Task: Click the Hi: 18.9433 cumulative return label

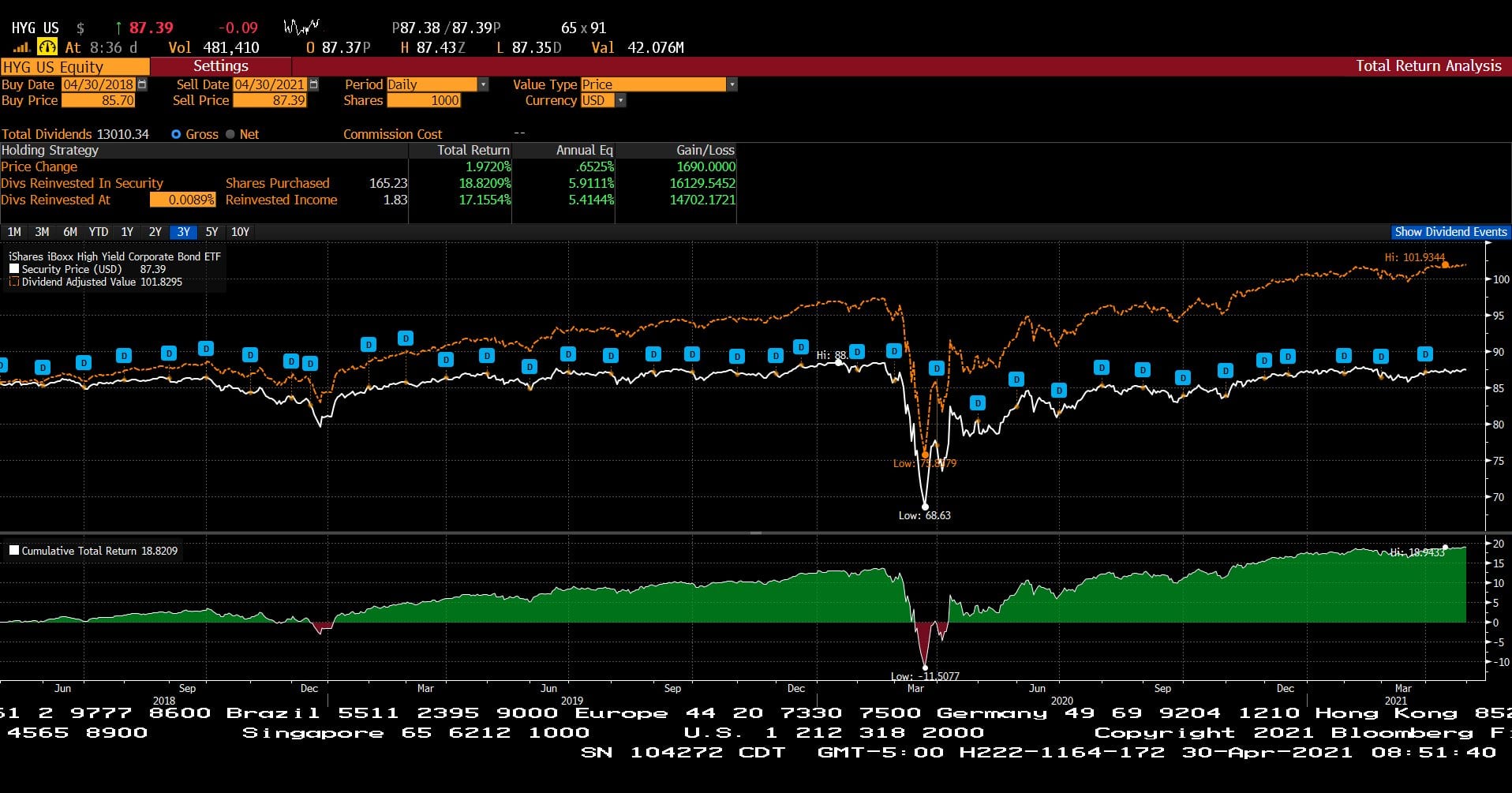Action: [1417, 552]
